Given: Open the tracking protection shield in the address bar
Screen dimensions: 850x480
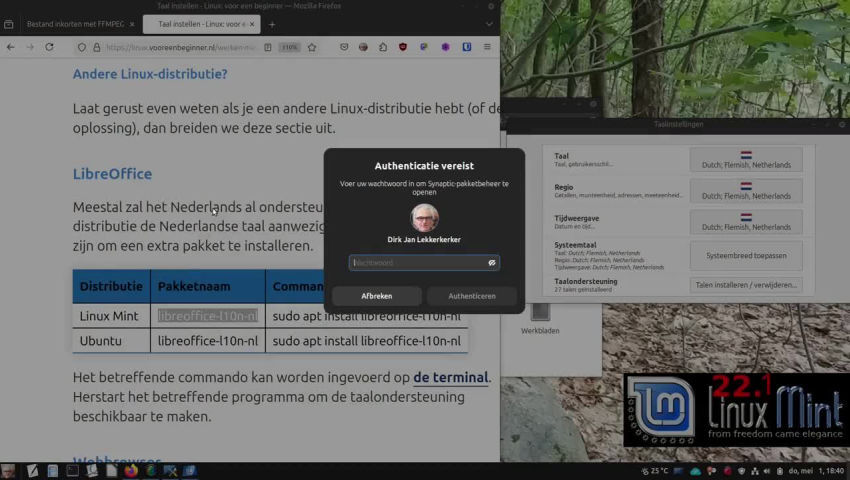Looking at the screenshot, I should 82,47.
